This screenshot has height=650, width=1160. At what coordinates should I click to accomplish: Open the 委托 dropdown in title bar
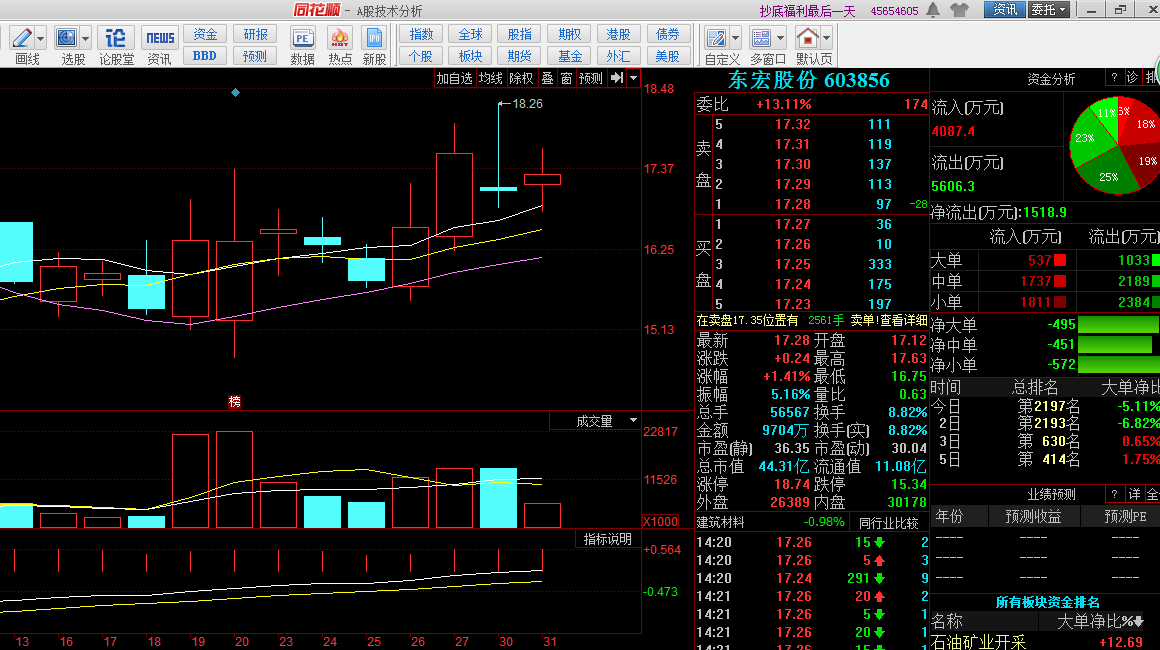(1048, 10)
